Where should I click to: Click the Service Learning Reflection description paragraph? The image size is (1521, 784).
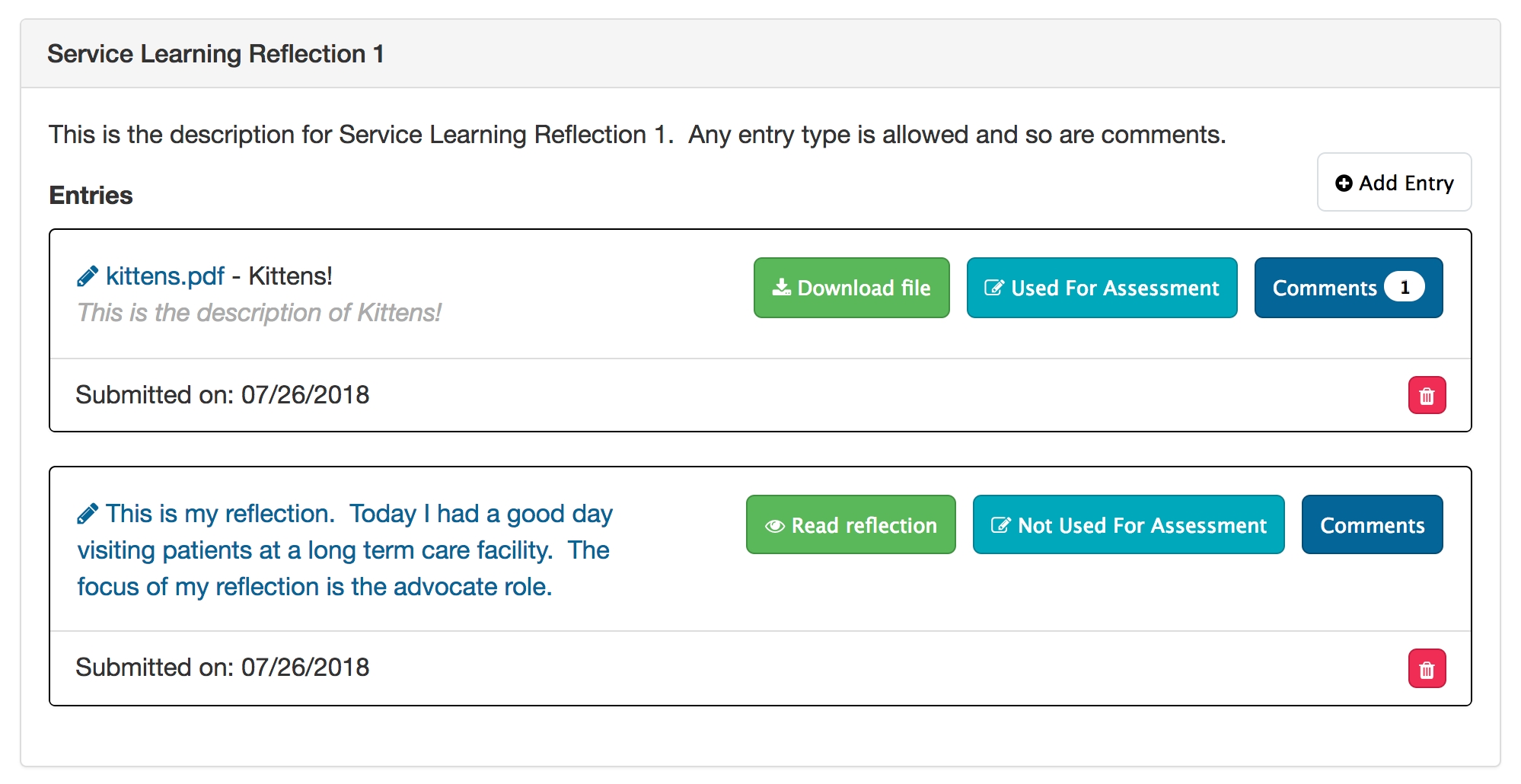[636, 135]
